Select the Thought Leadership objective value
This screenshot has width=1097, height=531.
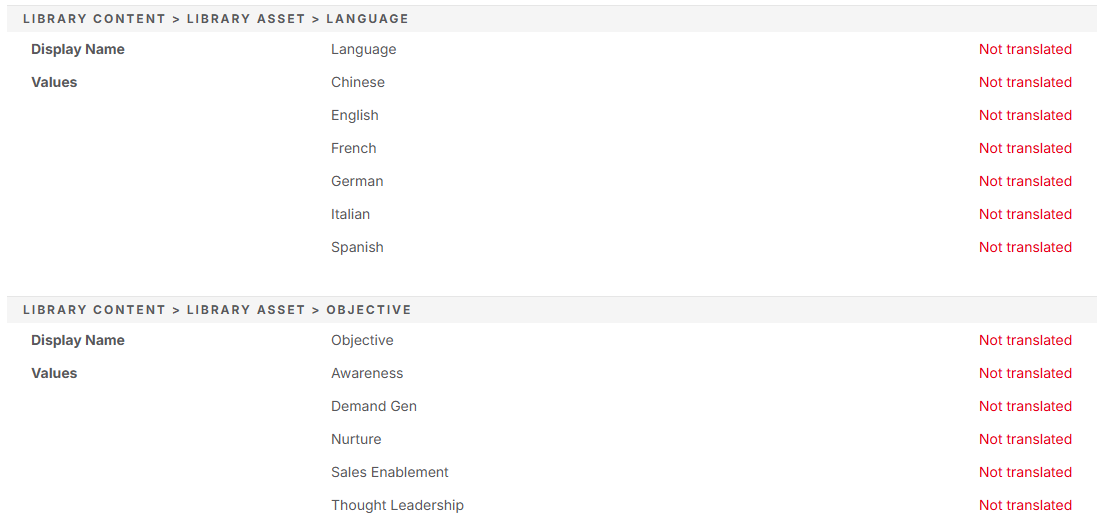coord(397,505)
